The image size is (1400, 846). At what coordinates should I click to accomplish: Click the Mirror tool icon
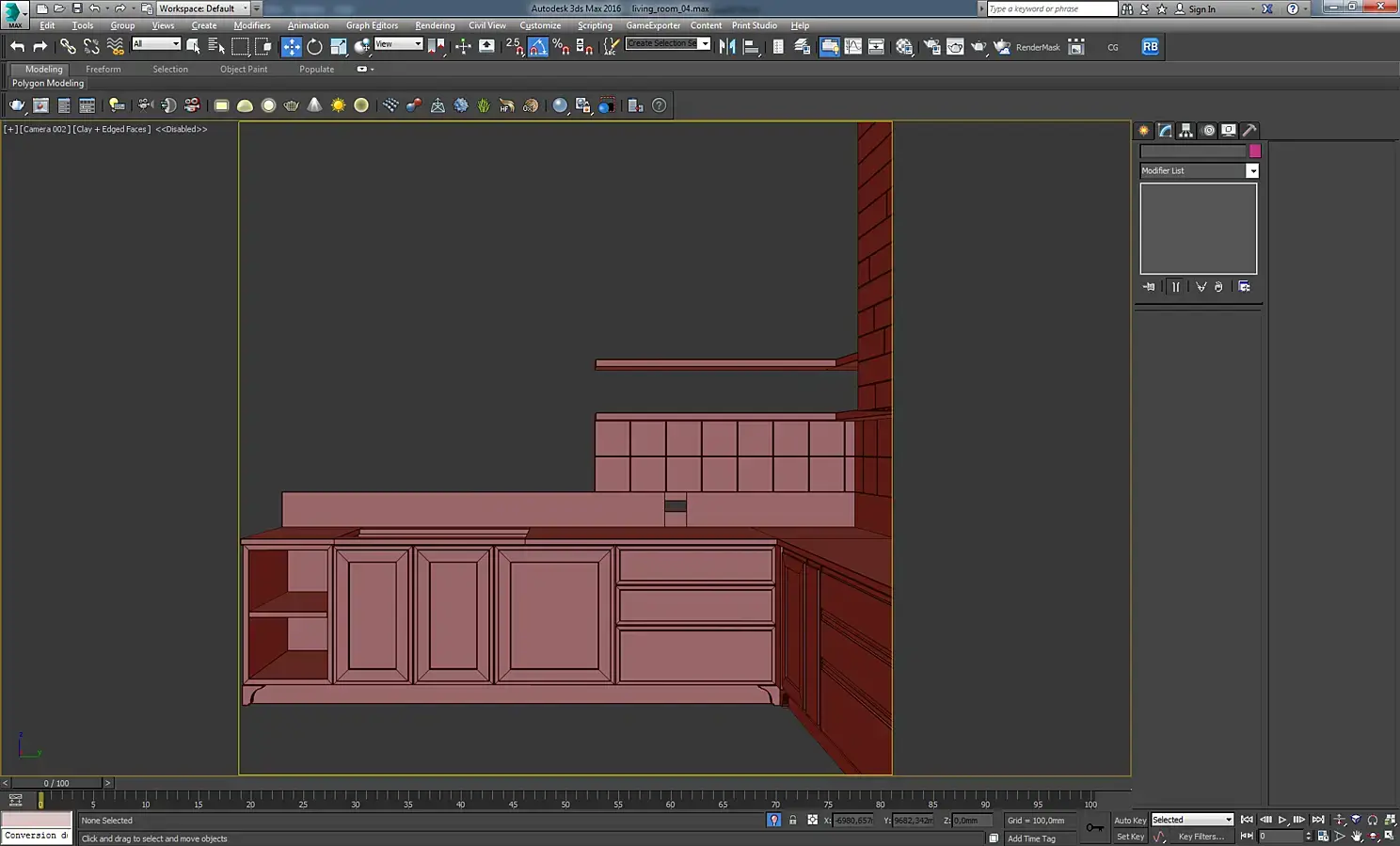click(x=727, y=46)
